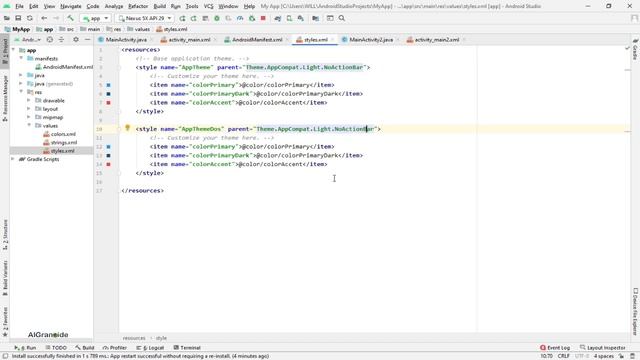Open the Build tool window button
The image size is (640, 360).
[x=85, y=348]
